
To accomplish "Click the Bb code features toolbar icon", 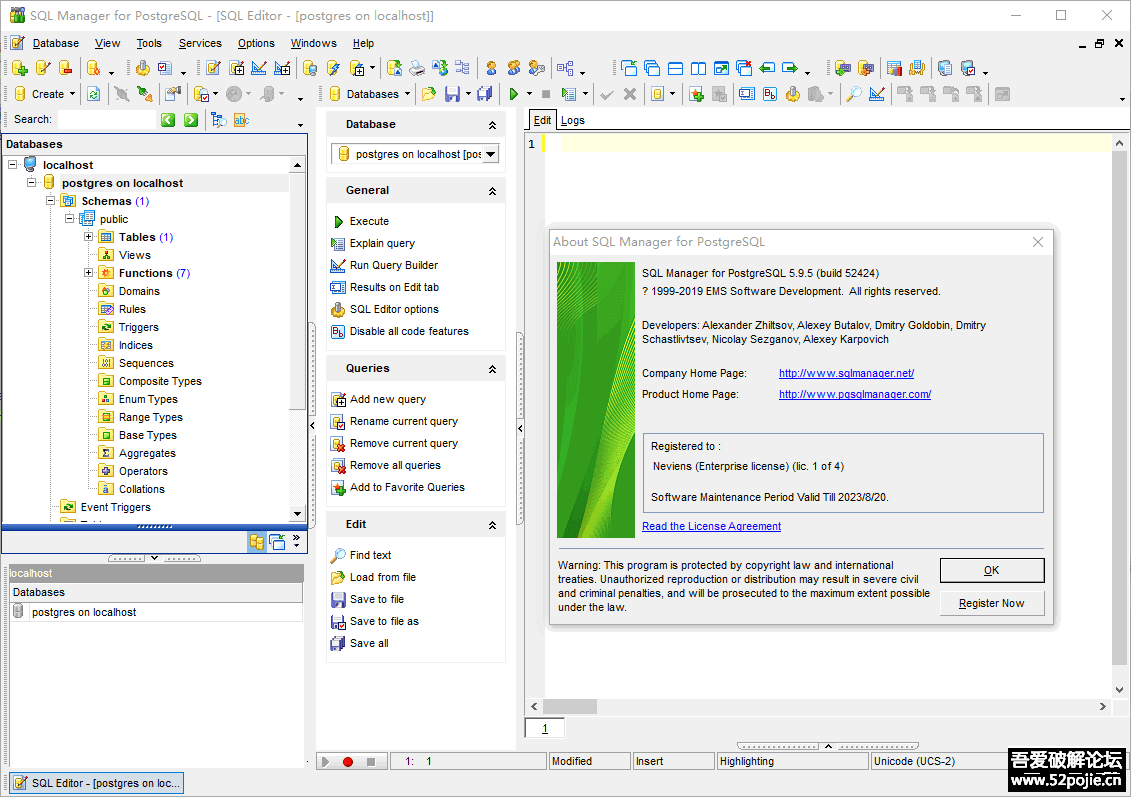I will click(x=770, y=94).
